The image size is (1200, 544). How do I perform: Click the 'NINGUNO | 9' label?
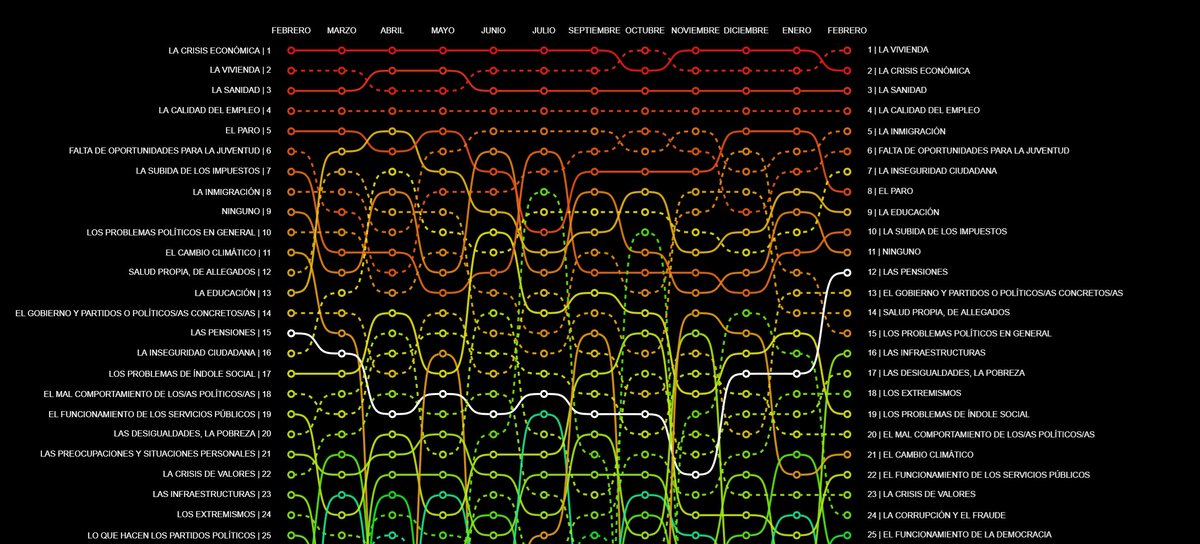click(246, 211)
